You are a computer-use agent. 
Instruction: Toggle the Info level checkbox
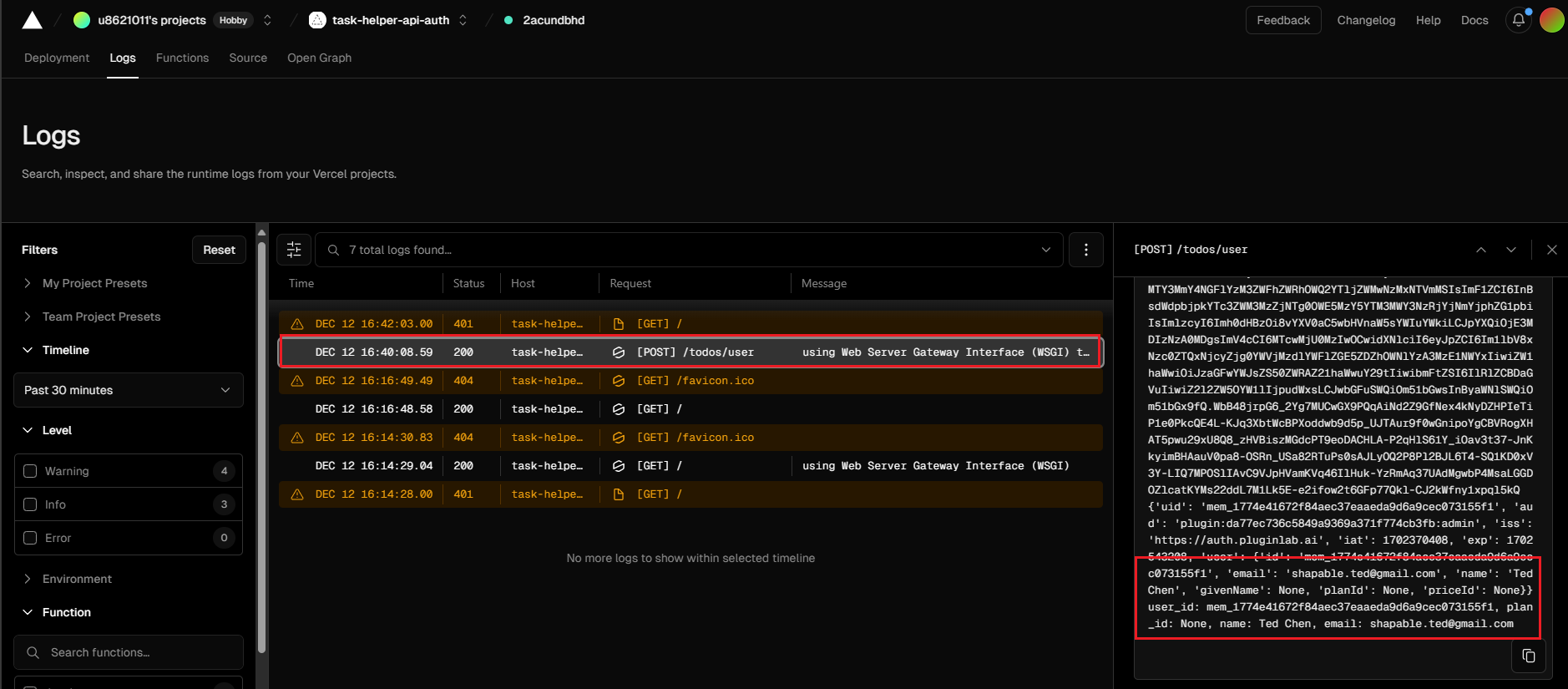pyautogui.click(x=30, y=504)
